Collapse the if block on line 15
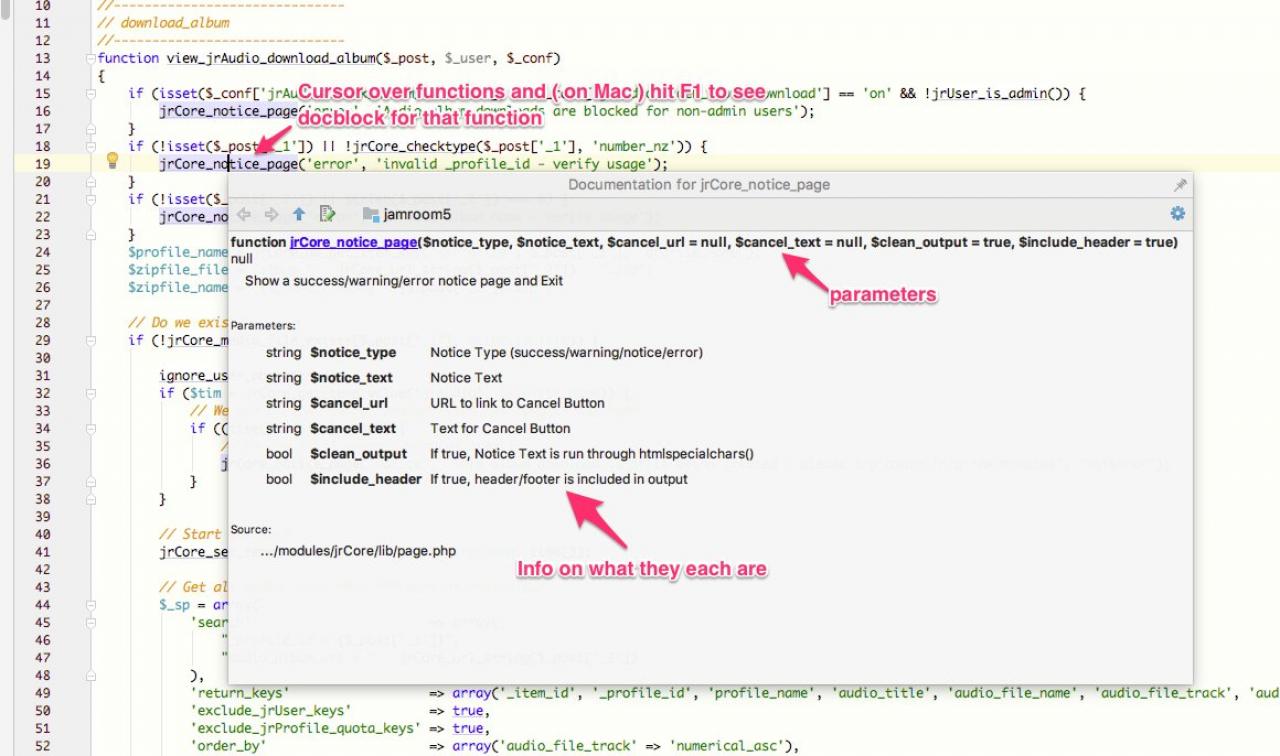 coord(91,94)
